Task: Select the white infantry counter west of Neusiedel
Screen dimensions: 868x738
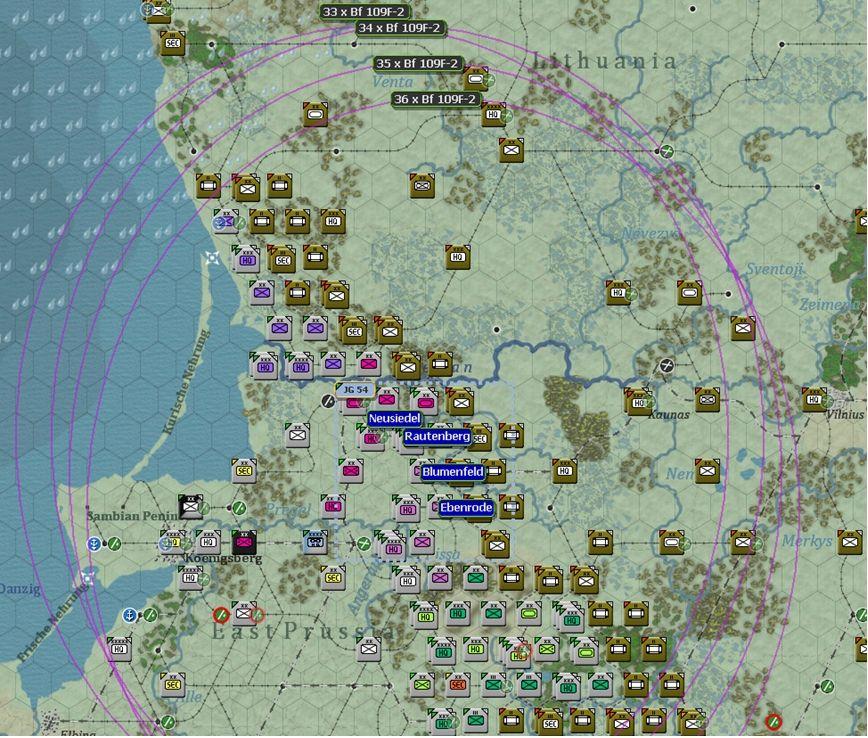Action: [x=297, y=436]
